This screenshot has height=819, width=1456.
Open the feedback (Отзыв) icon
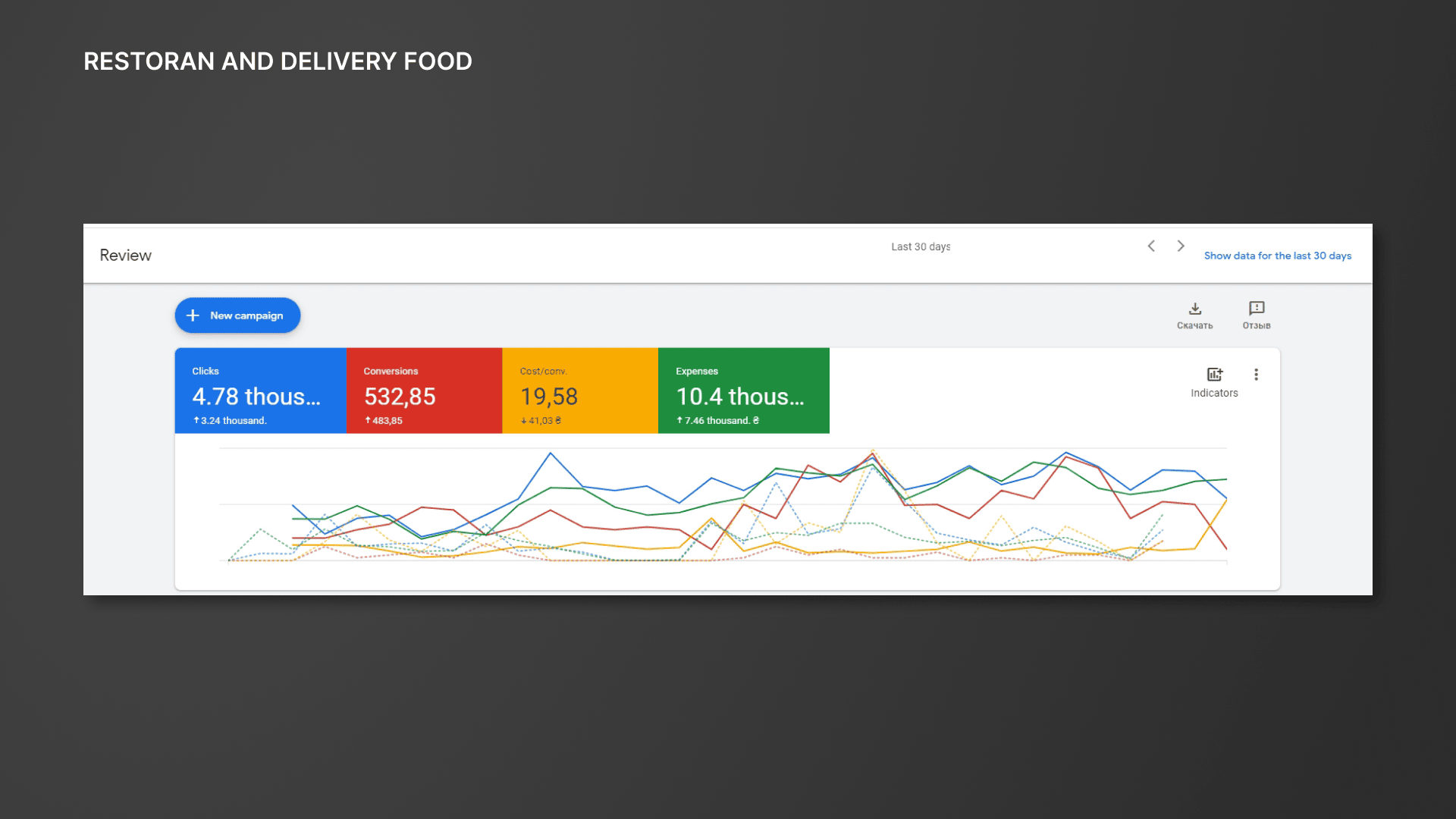1257,308
